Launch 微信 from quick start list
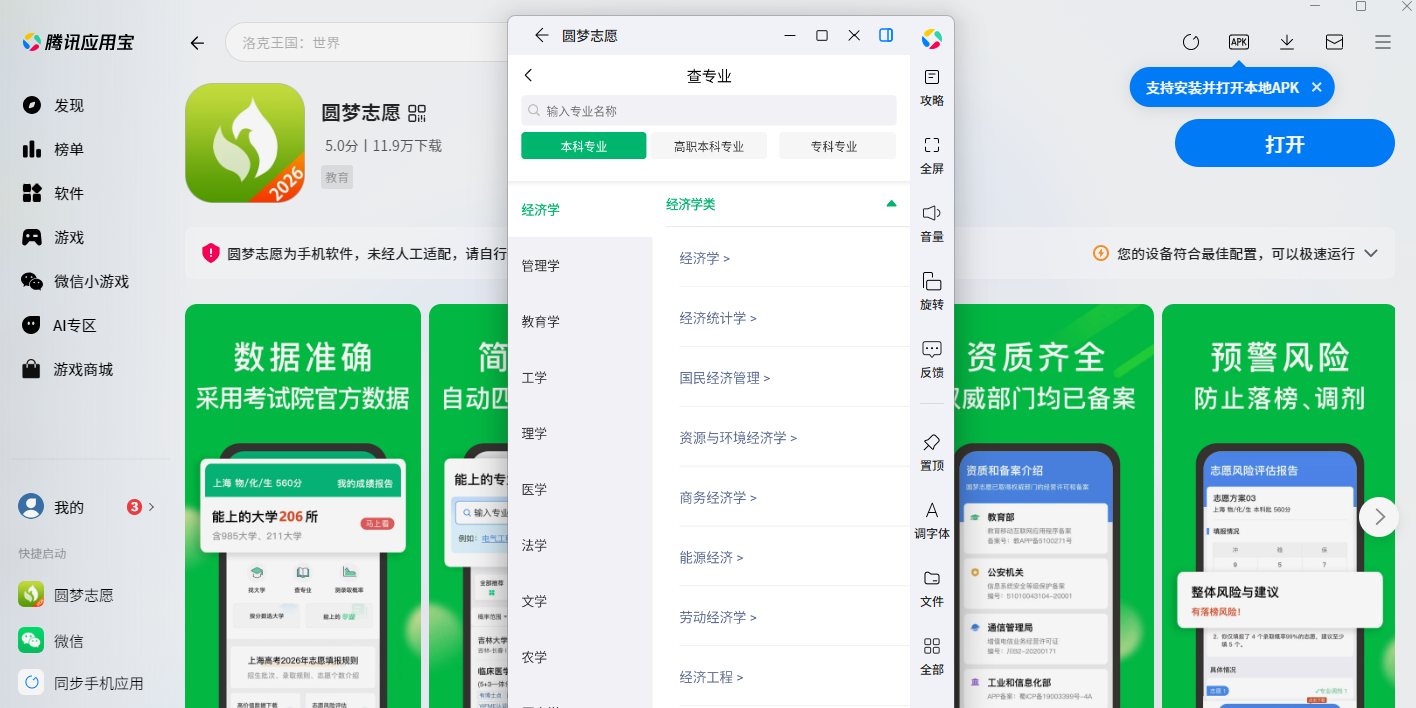 [x=50, y=641]
